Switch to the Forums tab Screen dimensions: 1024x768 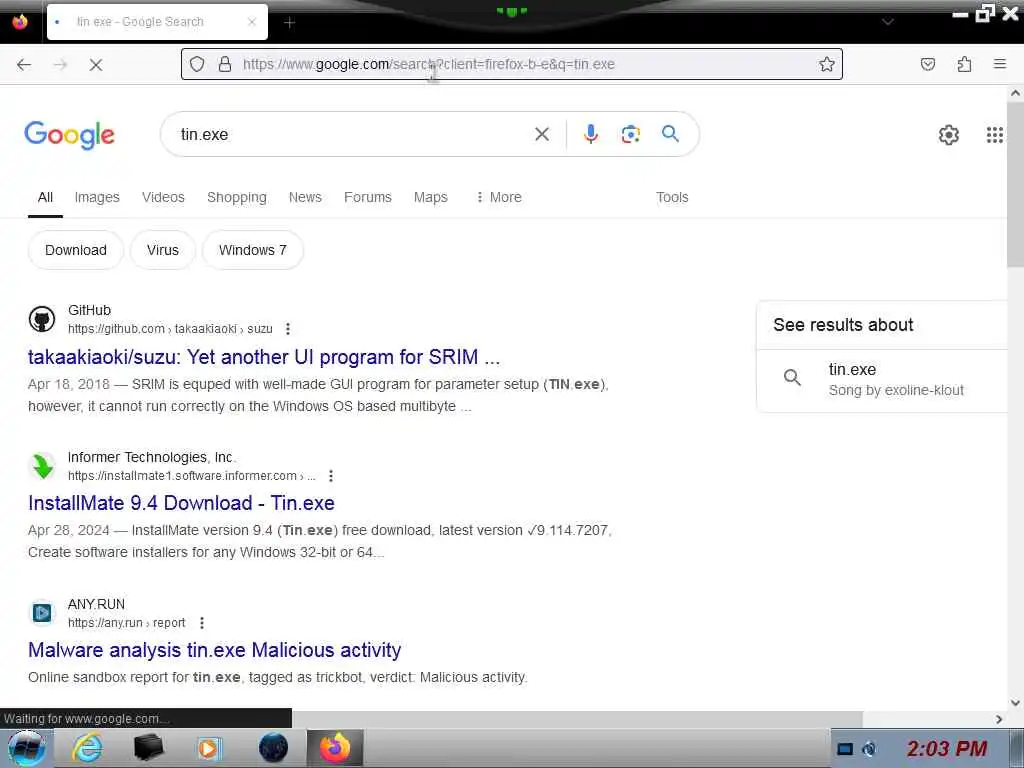click(x=368, y=197)
